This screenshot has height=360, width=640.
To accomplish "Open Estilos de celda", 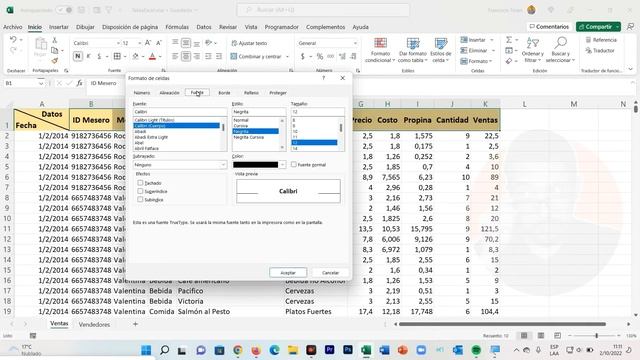I will (440, 50).
